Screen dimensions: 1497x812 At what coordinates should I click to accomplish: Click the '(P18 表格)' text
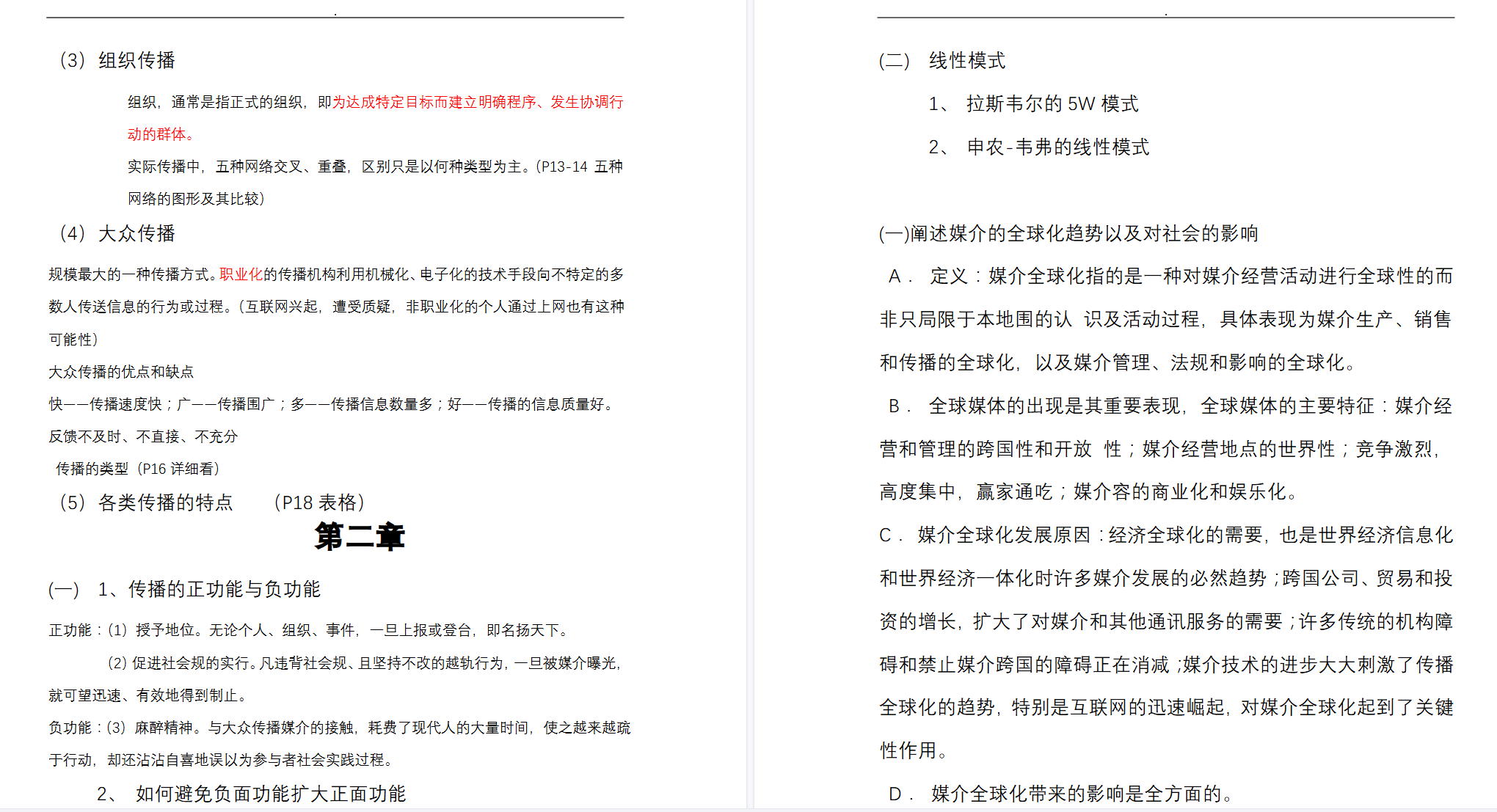[319, 502]
